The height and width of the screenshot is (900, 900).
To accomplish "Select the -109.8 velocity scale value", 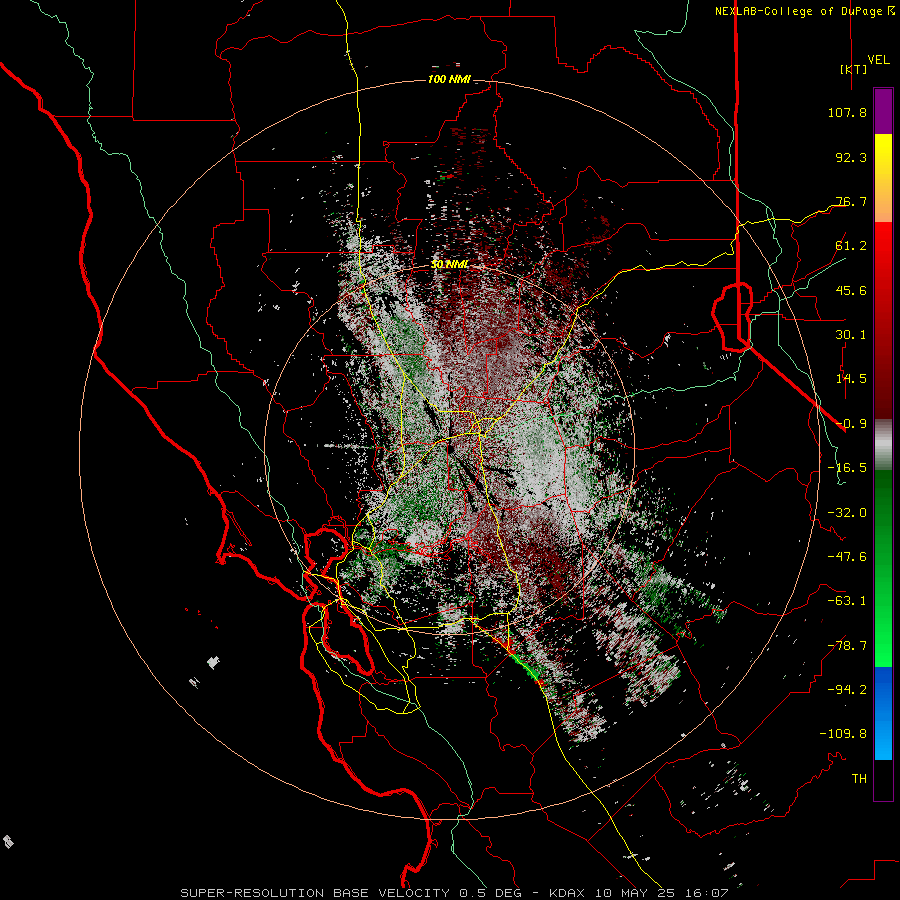I will pyautogui.click(x=843, y=734).
